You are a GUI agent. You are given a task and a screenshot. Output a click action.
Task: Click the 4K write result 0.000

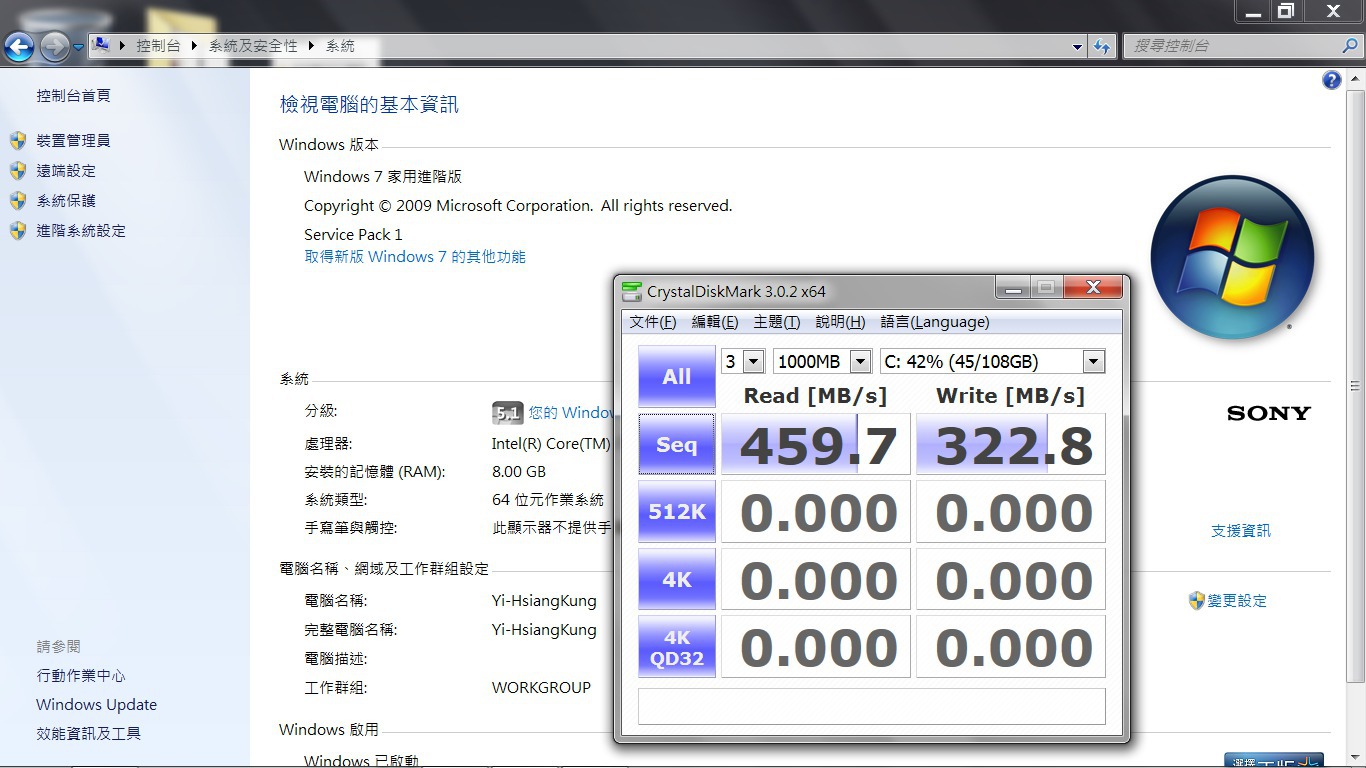(1011, 579)
